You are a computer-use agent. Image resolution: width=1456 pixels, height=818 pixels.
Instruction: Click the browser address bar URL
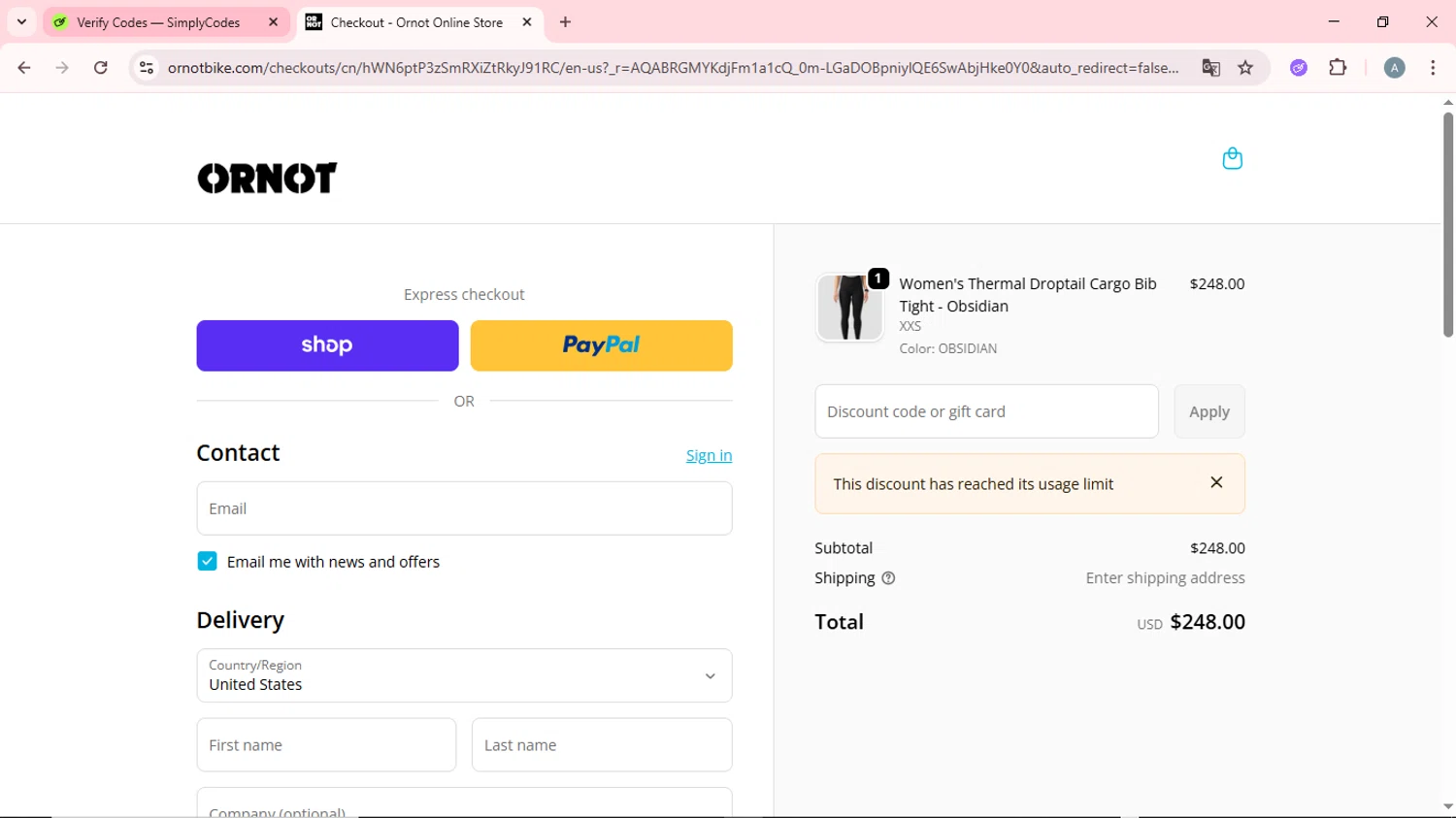[673, 68]
